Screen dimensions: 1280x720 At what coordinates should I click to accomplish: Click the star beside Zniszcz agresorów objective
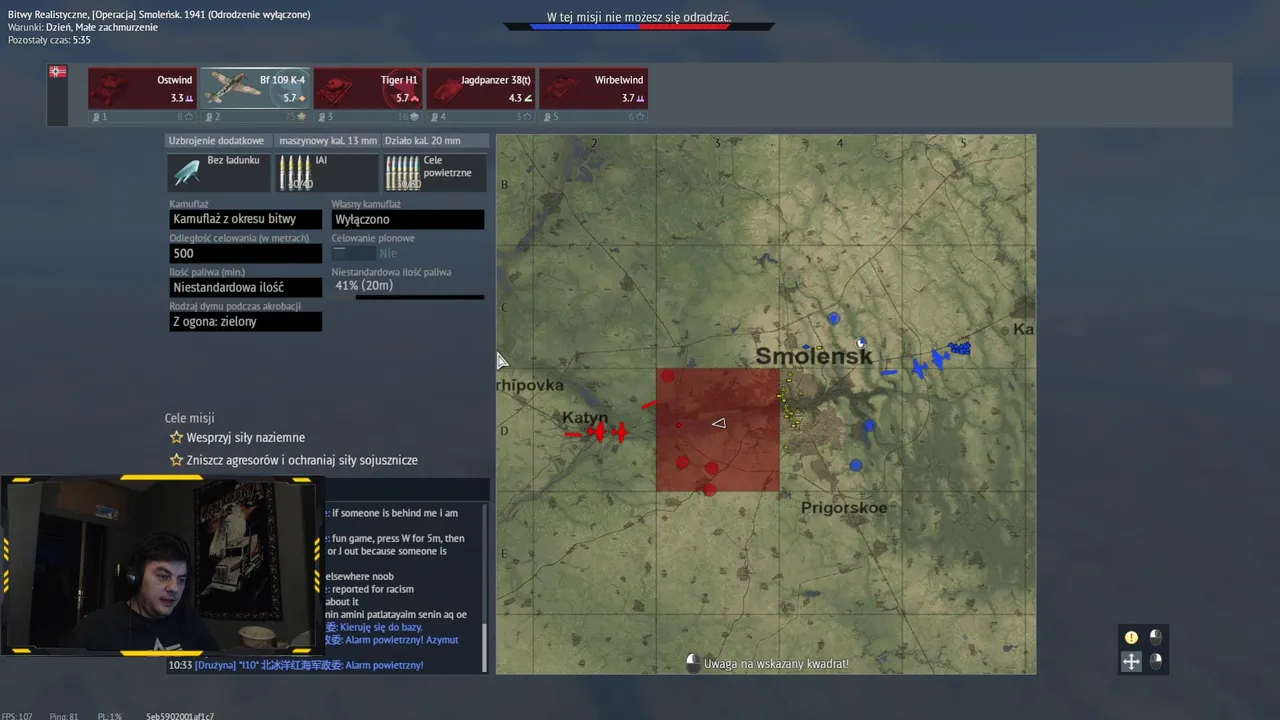176,460
